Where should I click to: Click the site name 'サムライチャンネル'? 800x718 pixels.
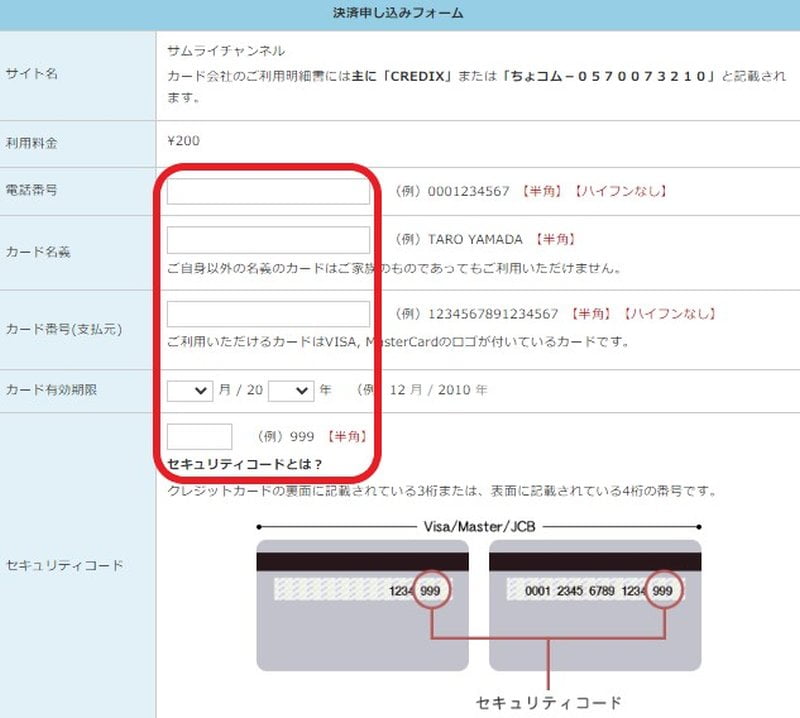coord(226,51)
